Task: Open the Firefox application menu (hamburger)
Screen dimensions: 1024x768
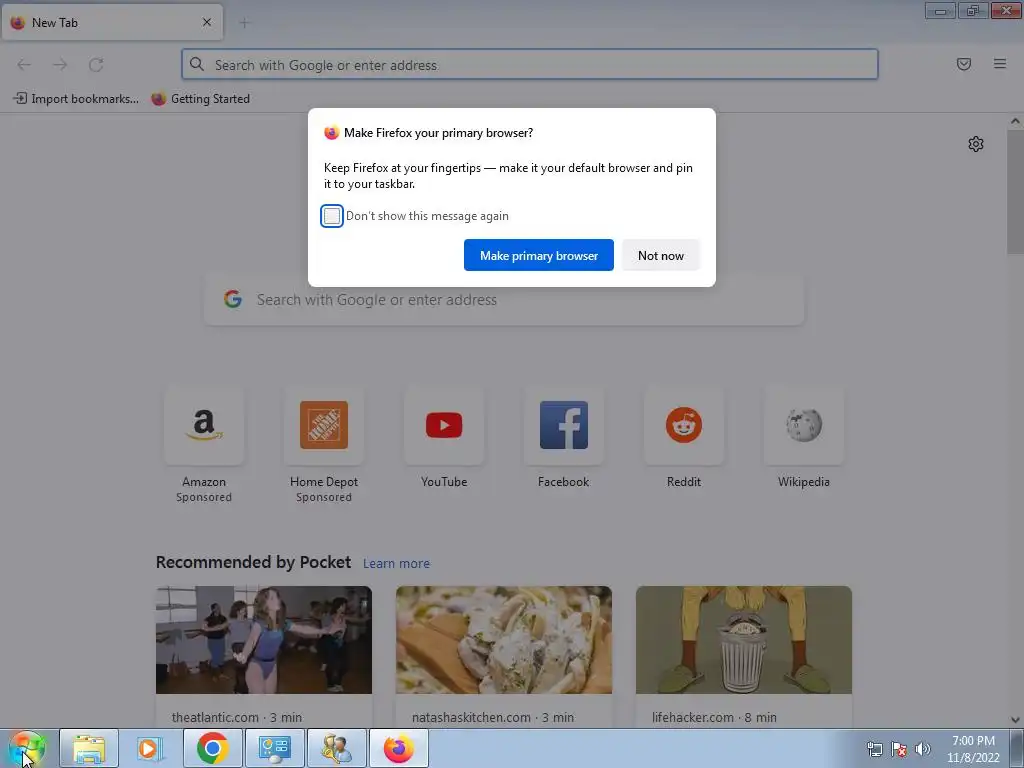Action: 999,64
